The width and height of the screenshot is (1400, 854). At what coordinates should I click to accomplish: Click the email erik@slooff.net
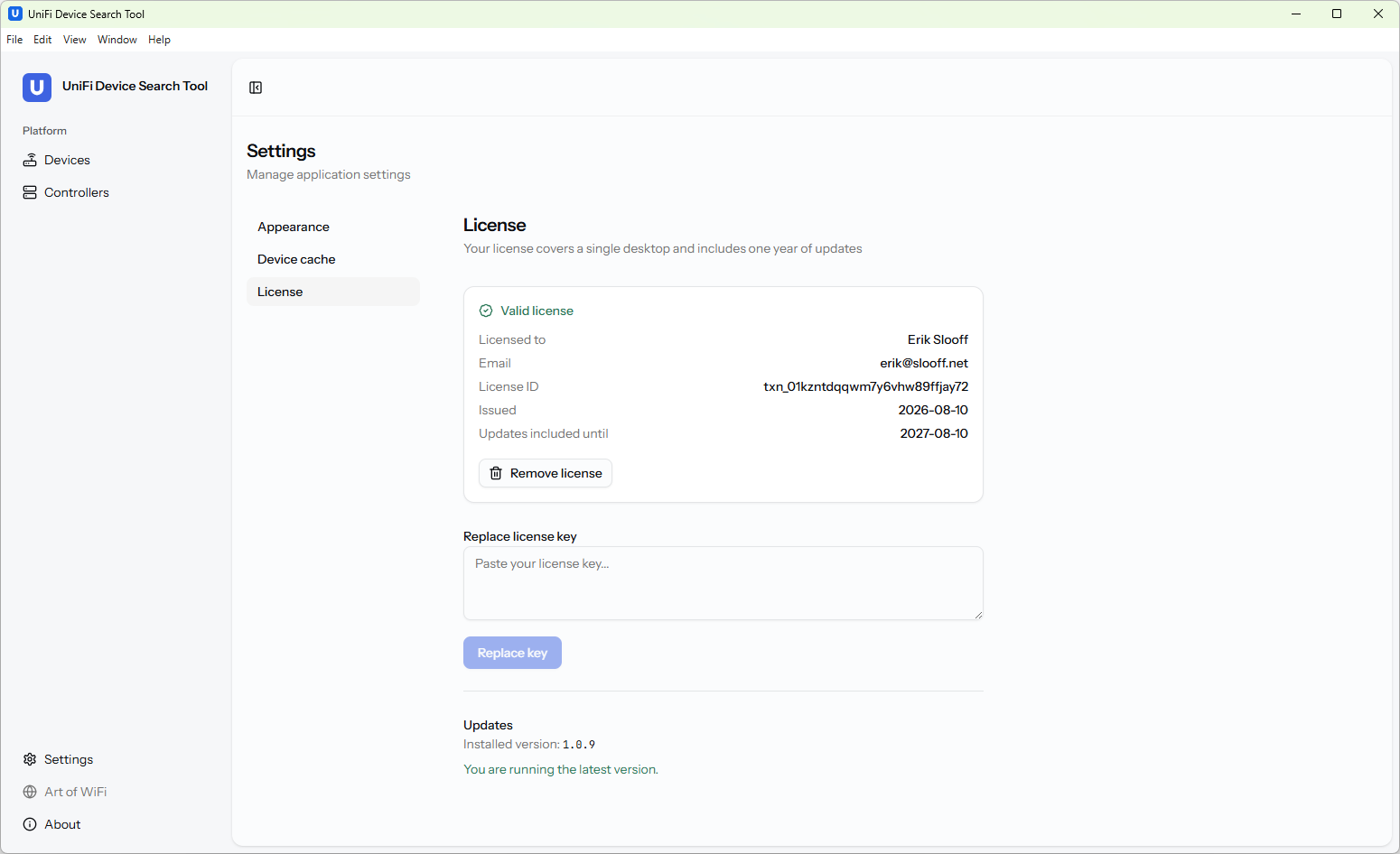point(924,363)
